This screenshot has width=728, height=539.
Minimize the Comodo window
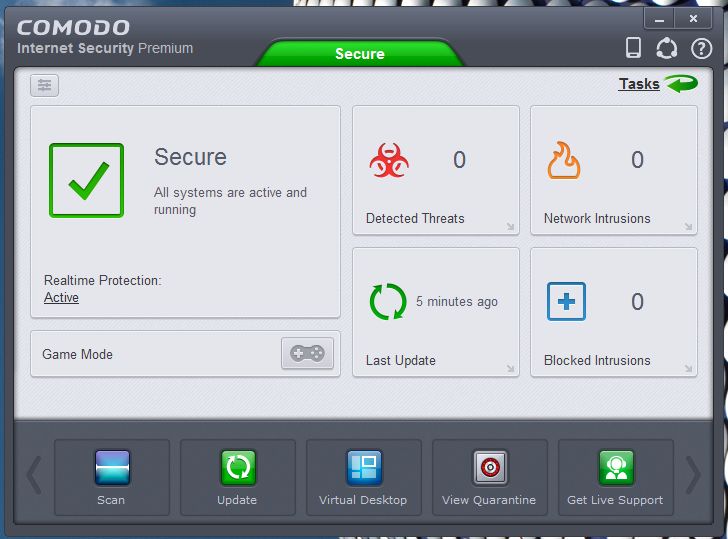point(659,19)
